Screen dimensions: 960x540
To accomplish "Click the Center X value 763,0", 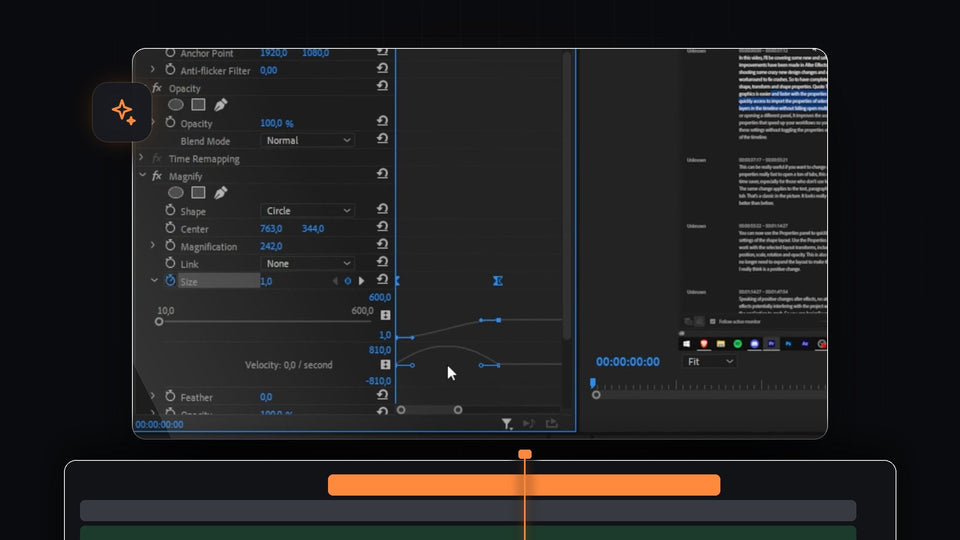I will 271,228.
